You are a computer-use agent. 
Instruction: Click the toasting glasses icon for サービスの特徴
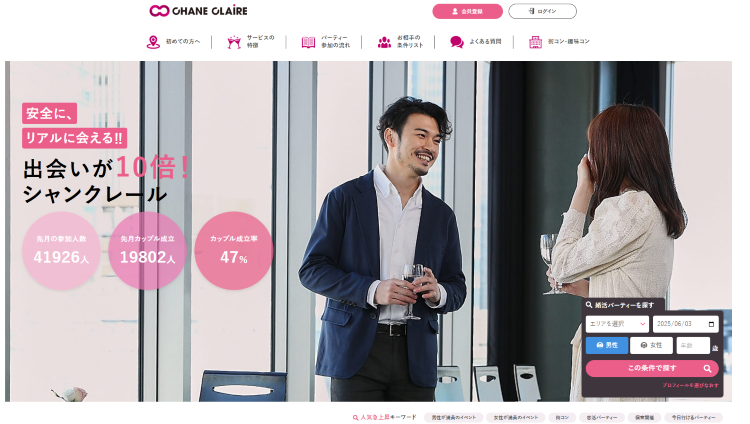(x=234, y=42)
